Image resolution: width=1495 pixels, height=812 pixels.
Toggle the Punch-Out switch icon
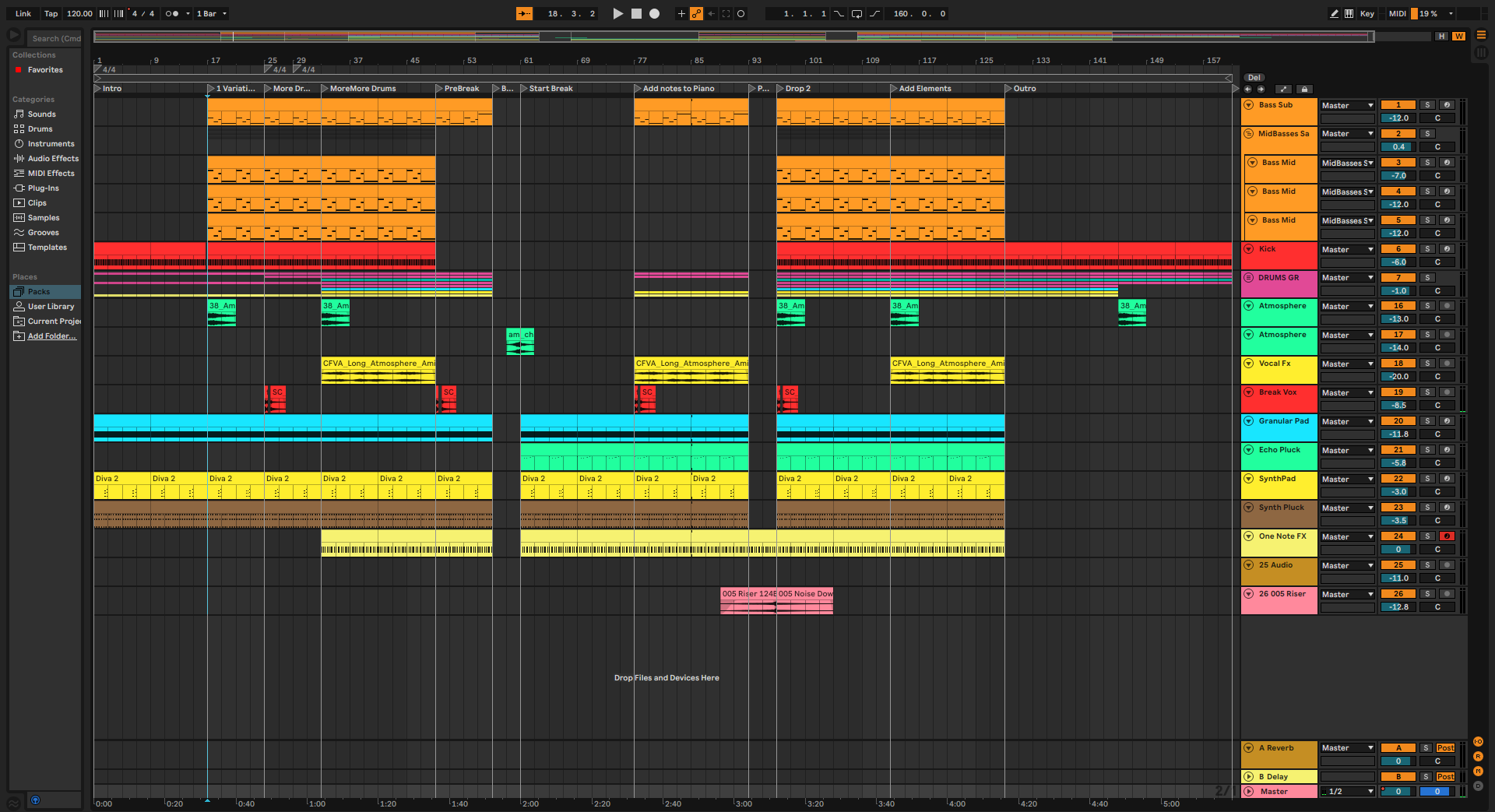tap(874, 13)
